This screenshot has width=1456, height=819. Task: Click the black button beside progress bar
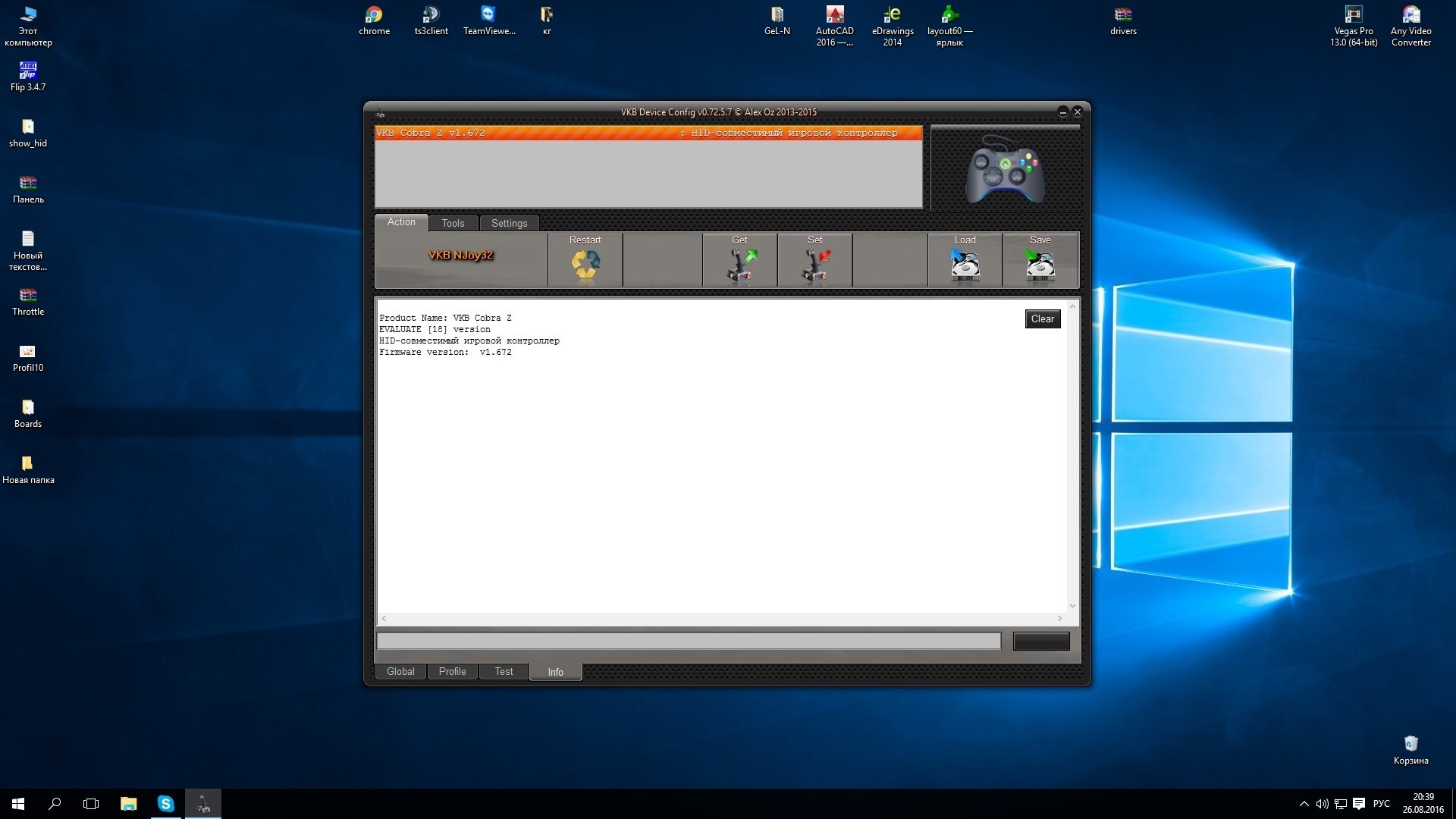[1041, 642]
